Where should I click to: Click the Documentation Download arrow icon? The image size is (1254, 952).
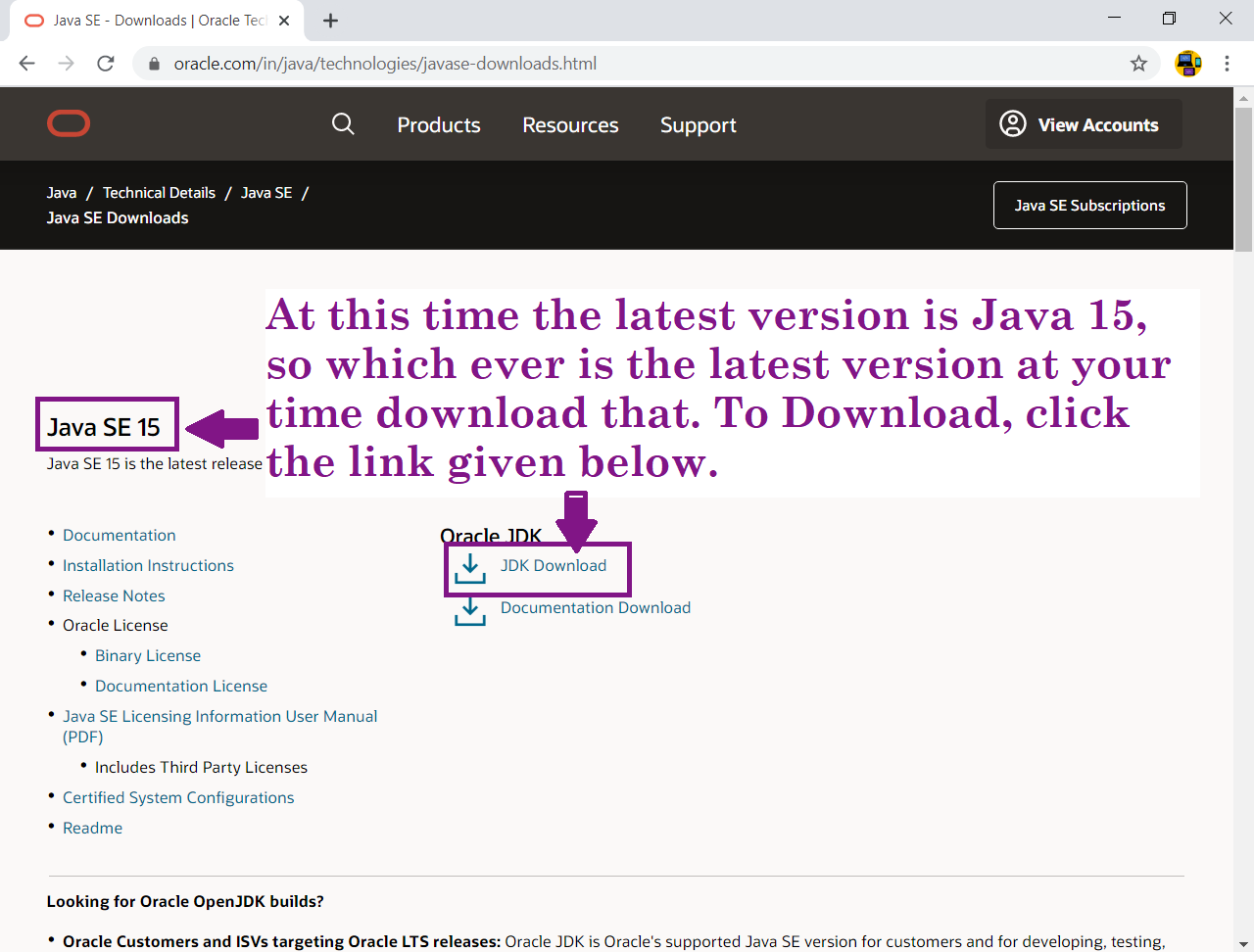[x=470, y=611]
